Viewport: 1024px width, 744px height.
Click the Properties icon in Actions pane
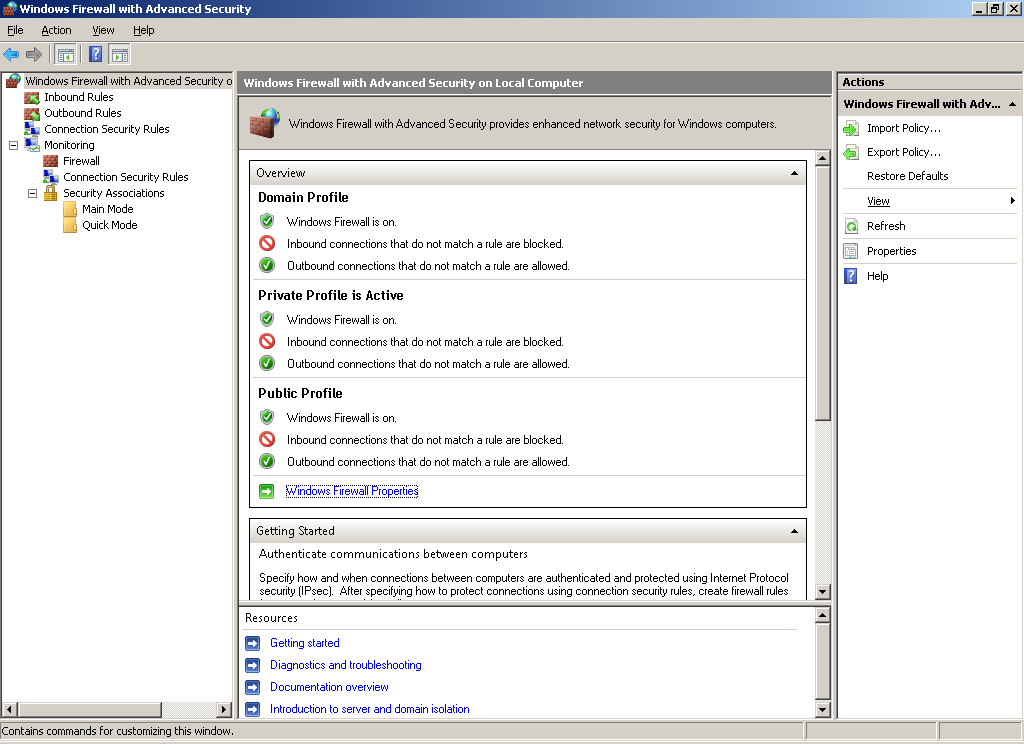click(851, 251)
